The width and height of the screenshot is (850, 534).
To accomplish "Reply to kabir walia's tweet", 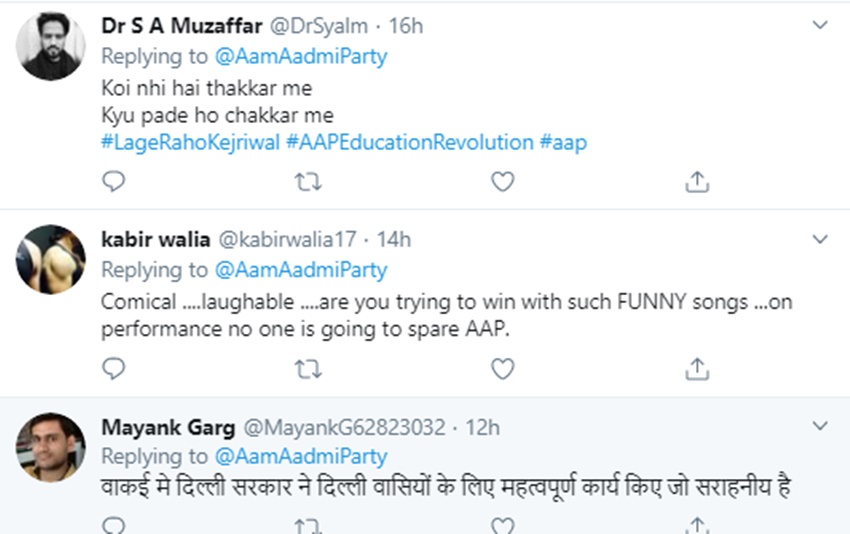I will (115, 369).
